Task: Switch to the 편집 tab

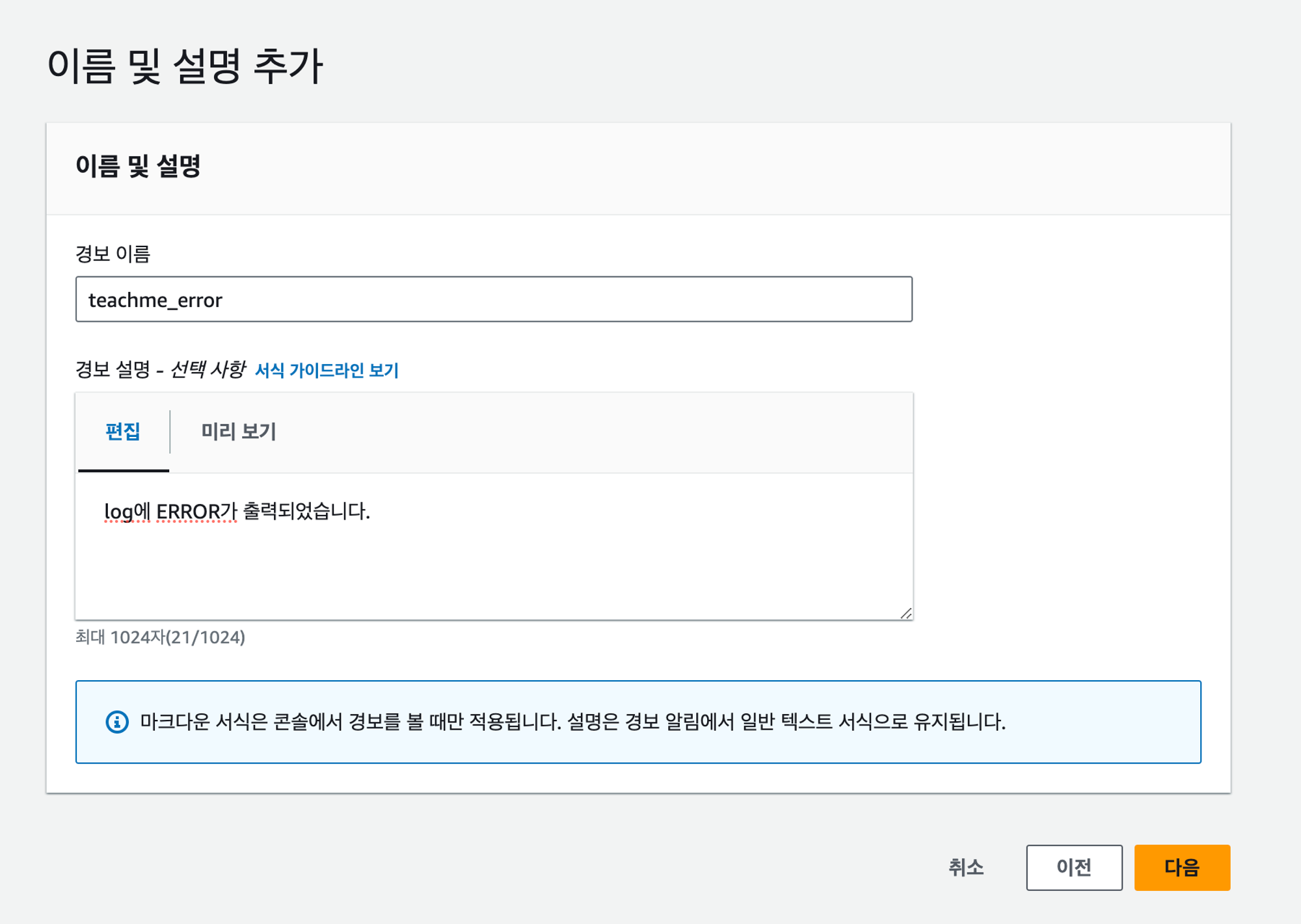Action: [123, 432]
